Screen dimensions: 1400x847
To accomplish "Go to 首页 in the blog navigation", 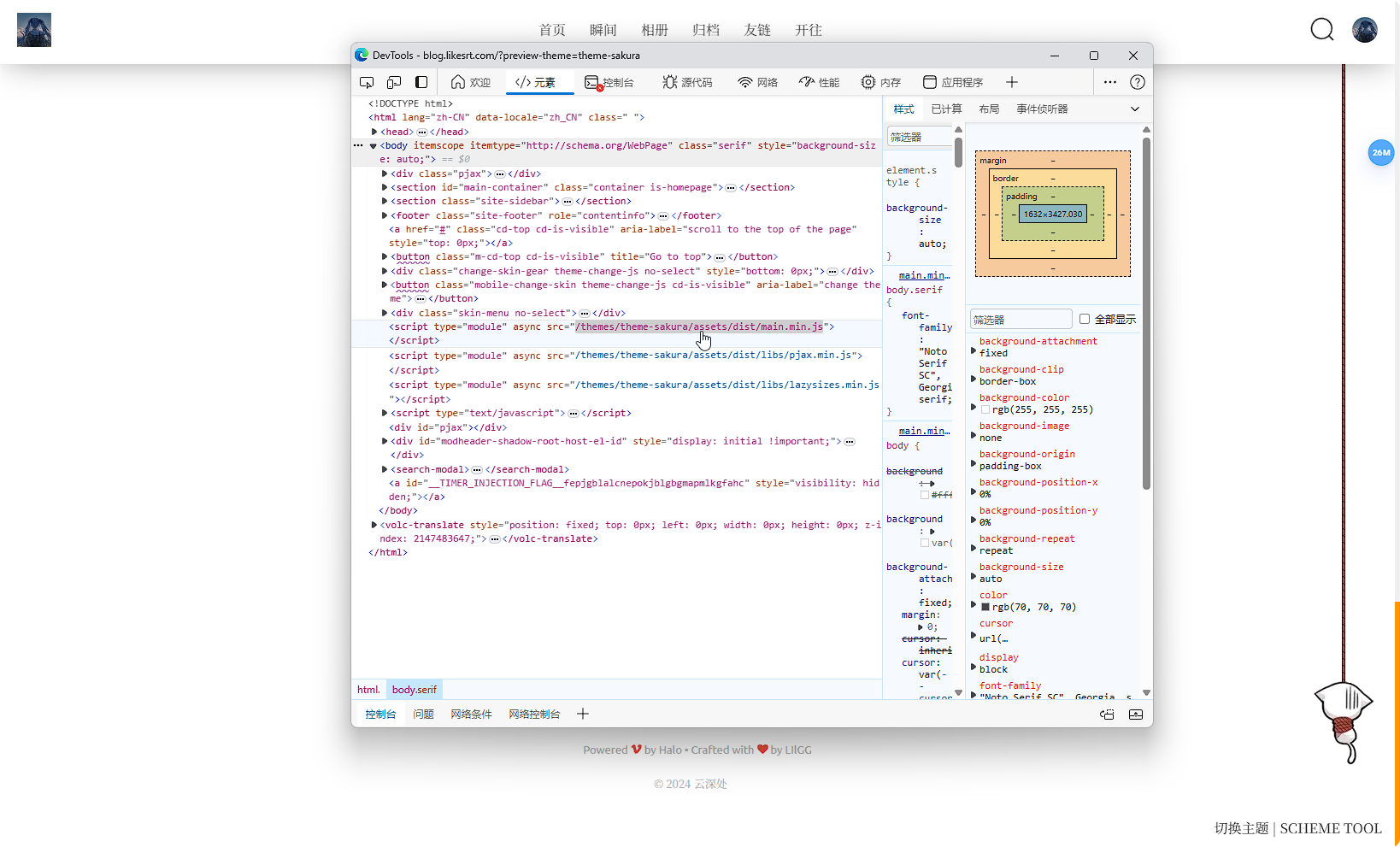I will tap(552, 30).
